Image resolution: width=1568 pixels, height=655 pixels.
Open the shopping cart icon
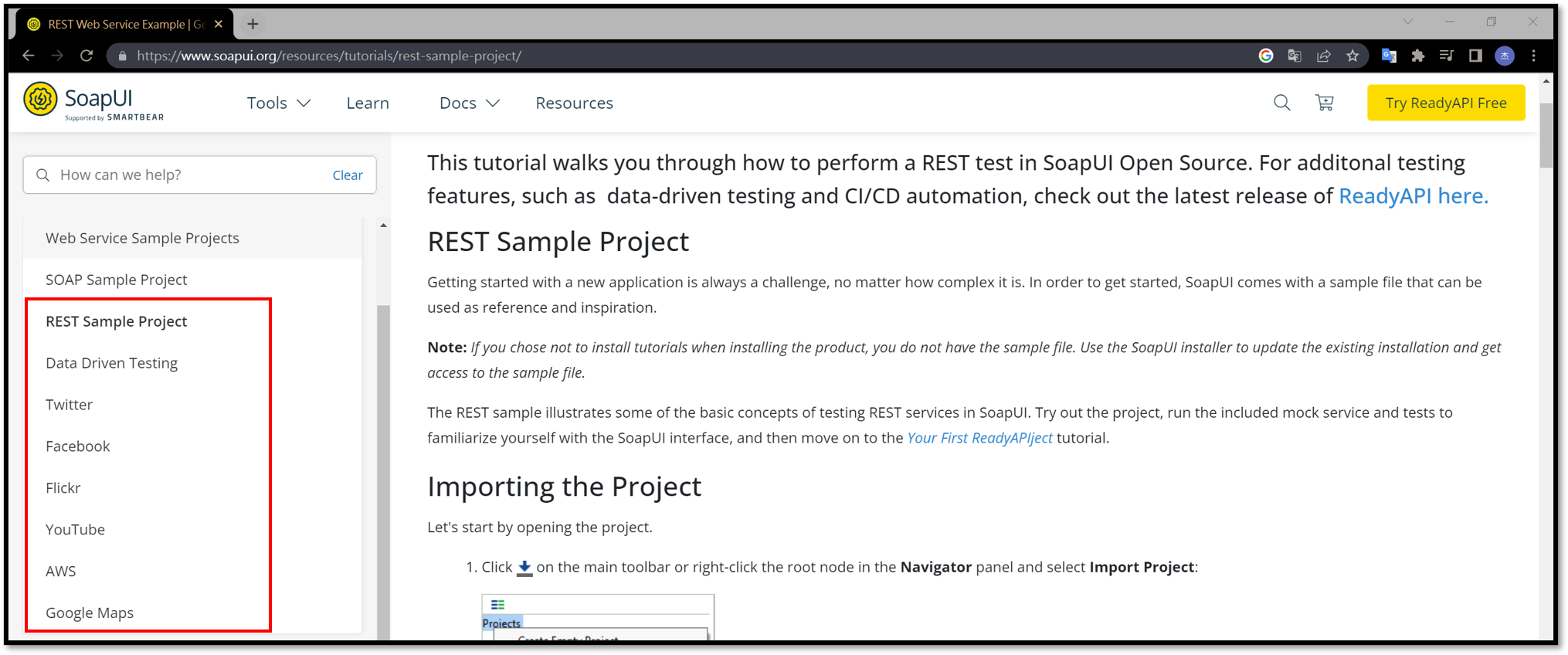pos(1325,103)
